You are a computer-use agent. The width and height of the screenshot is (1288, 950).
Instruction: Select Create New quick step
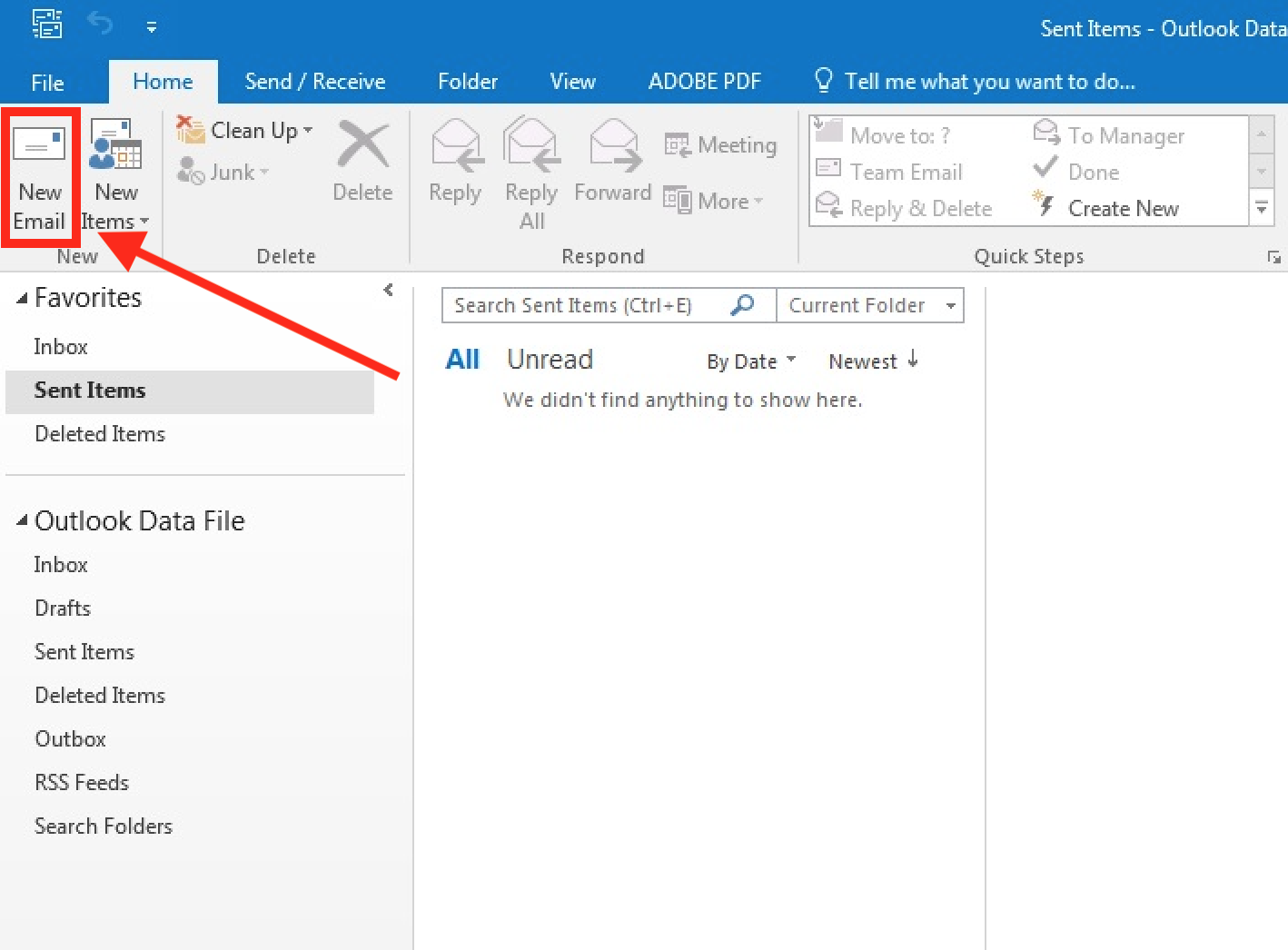1123,209
